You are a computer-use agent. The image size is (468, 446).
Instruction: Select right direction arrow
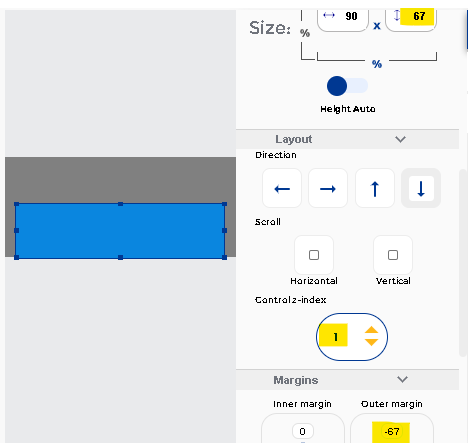(x=328, y=188)
